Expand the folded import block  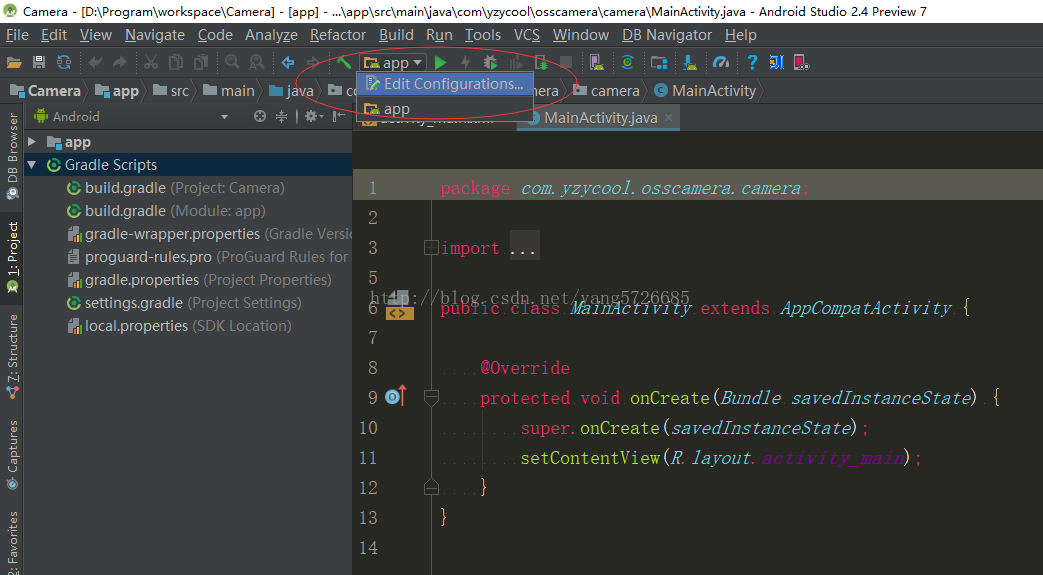431,248
